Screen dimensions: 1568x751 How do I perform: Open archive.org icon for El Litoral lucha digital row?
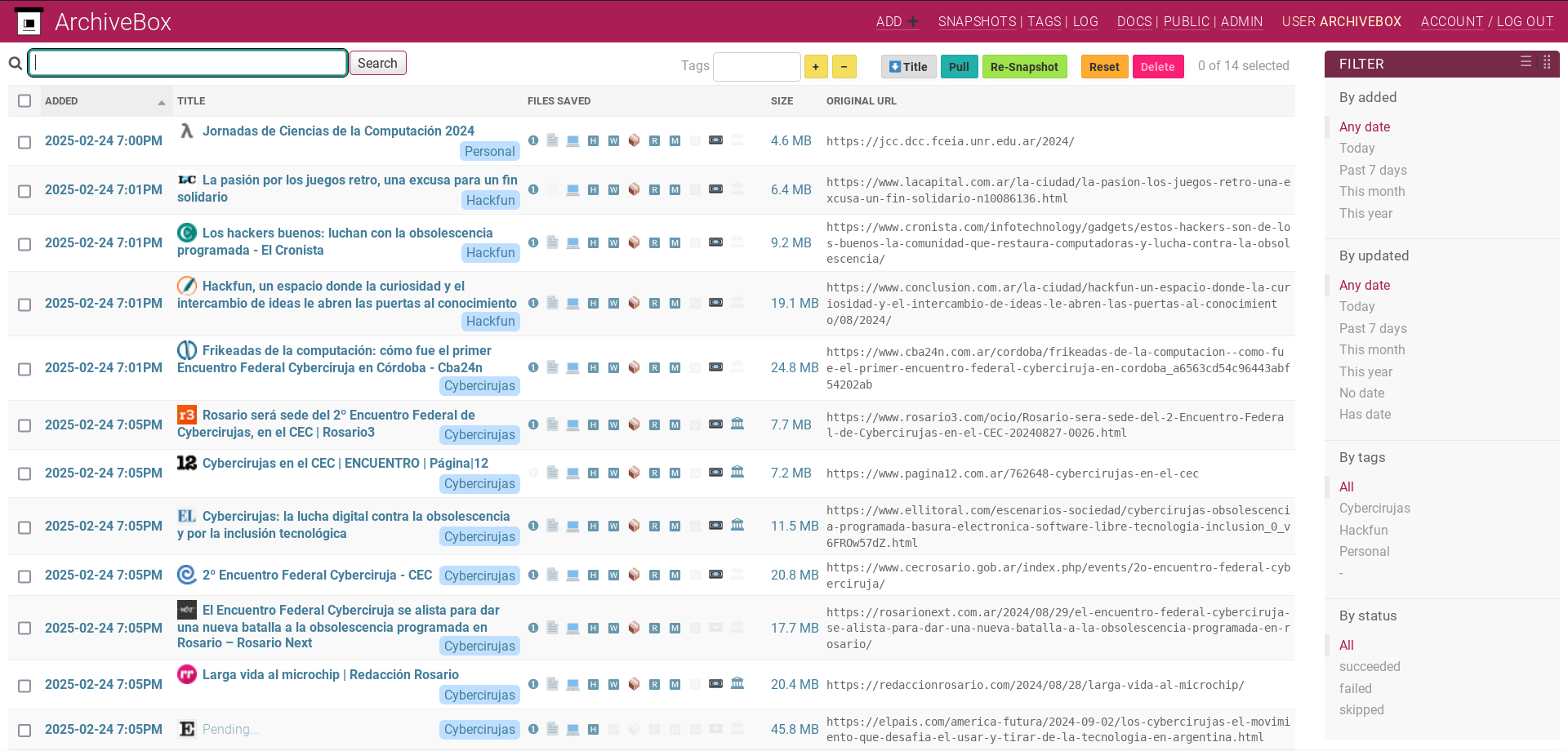pyautogui.click(x=737, y=525)
